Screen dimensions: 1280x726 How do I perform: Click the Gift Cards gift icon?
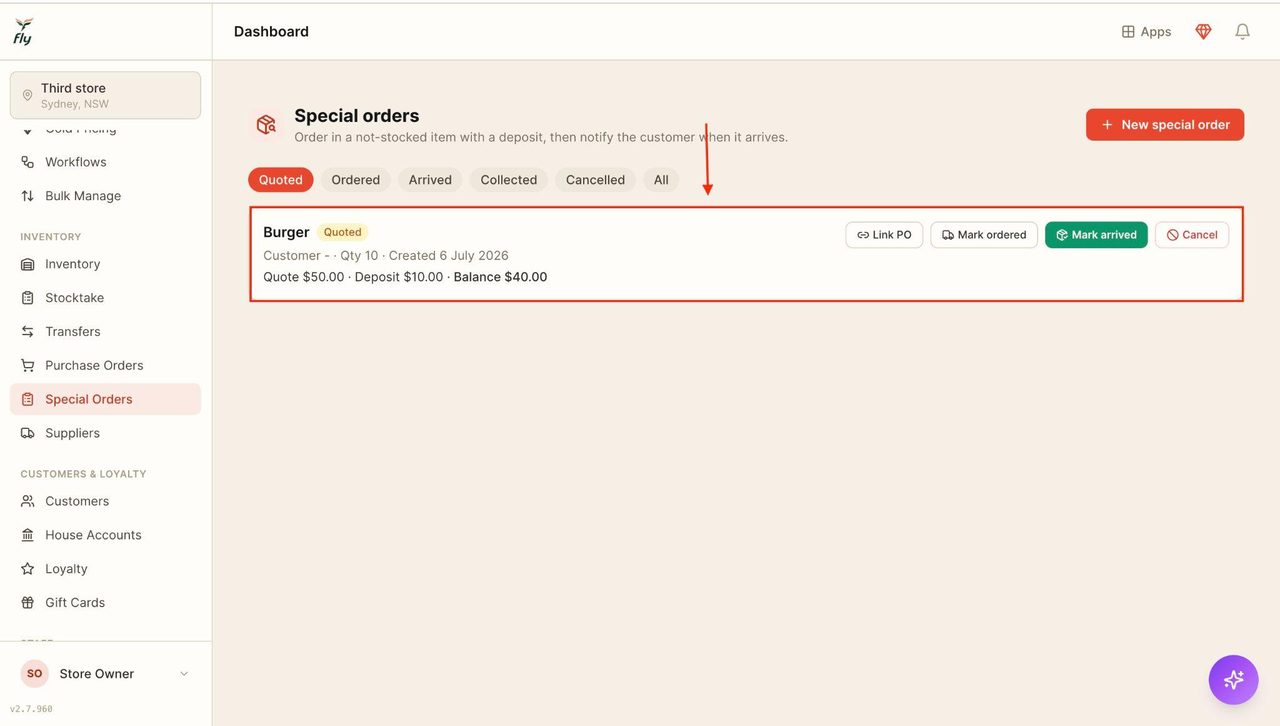[x=27, y=603]
